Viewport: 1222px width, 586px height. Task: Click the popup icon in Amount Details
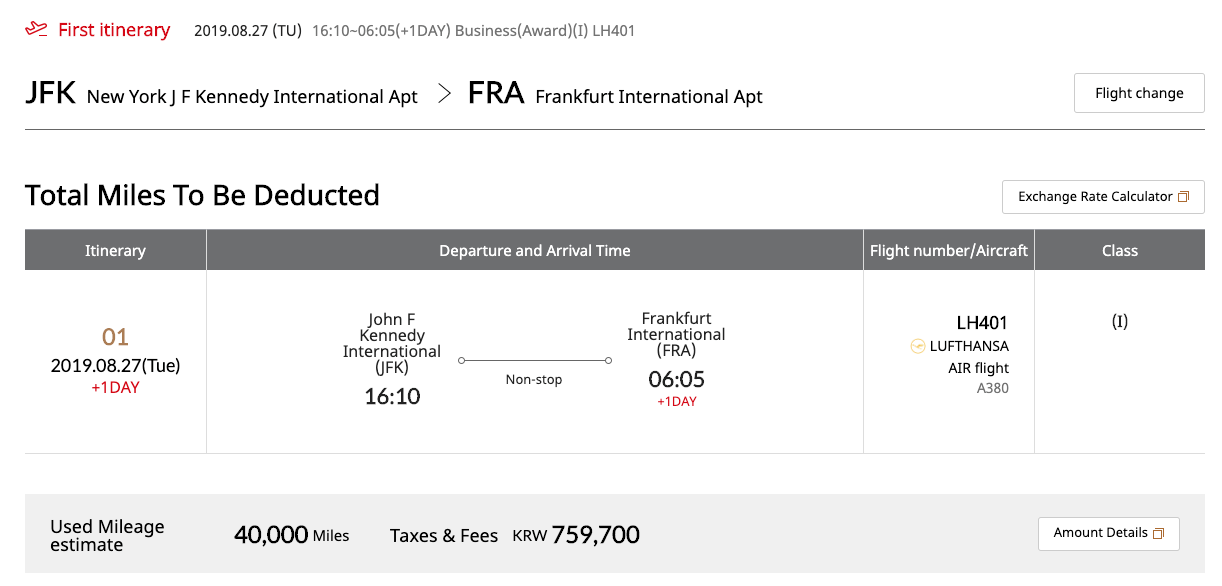click(x=1159, y=533)
